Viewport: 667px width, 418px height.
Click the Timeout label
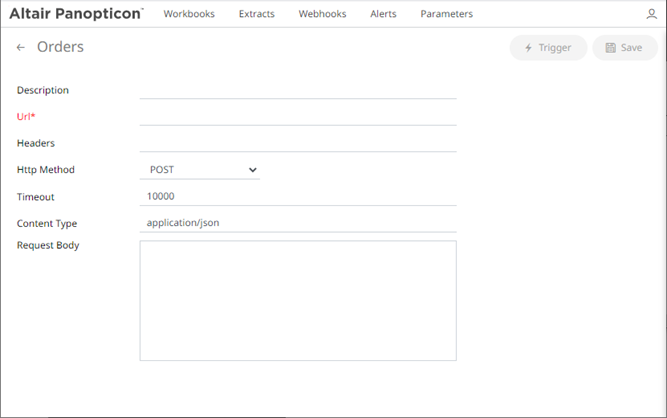pos(36,197)
